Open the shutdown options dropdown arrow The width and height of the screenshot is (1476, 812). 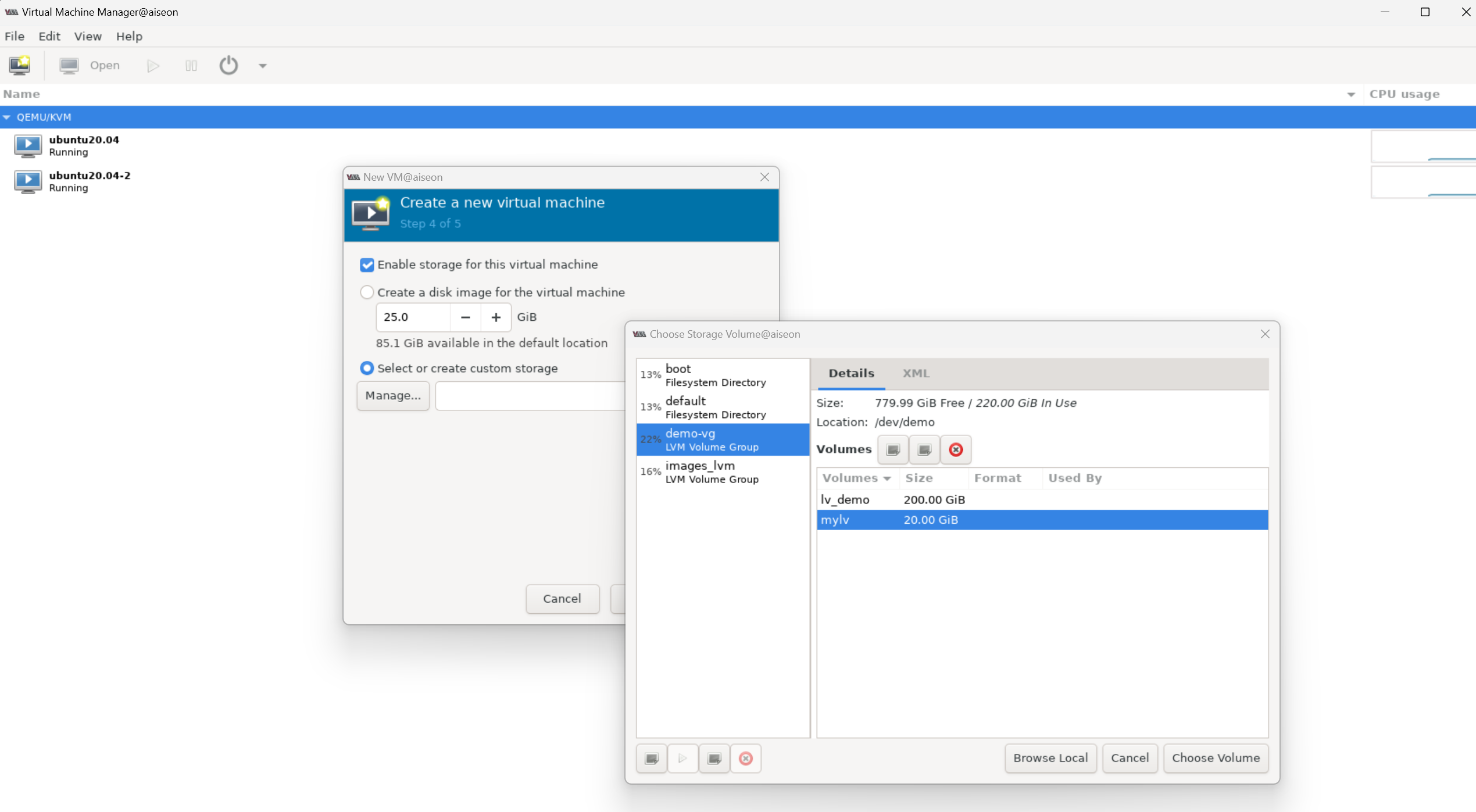263,66
